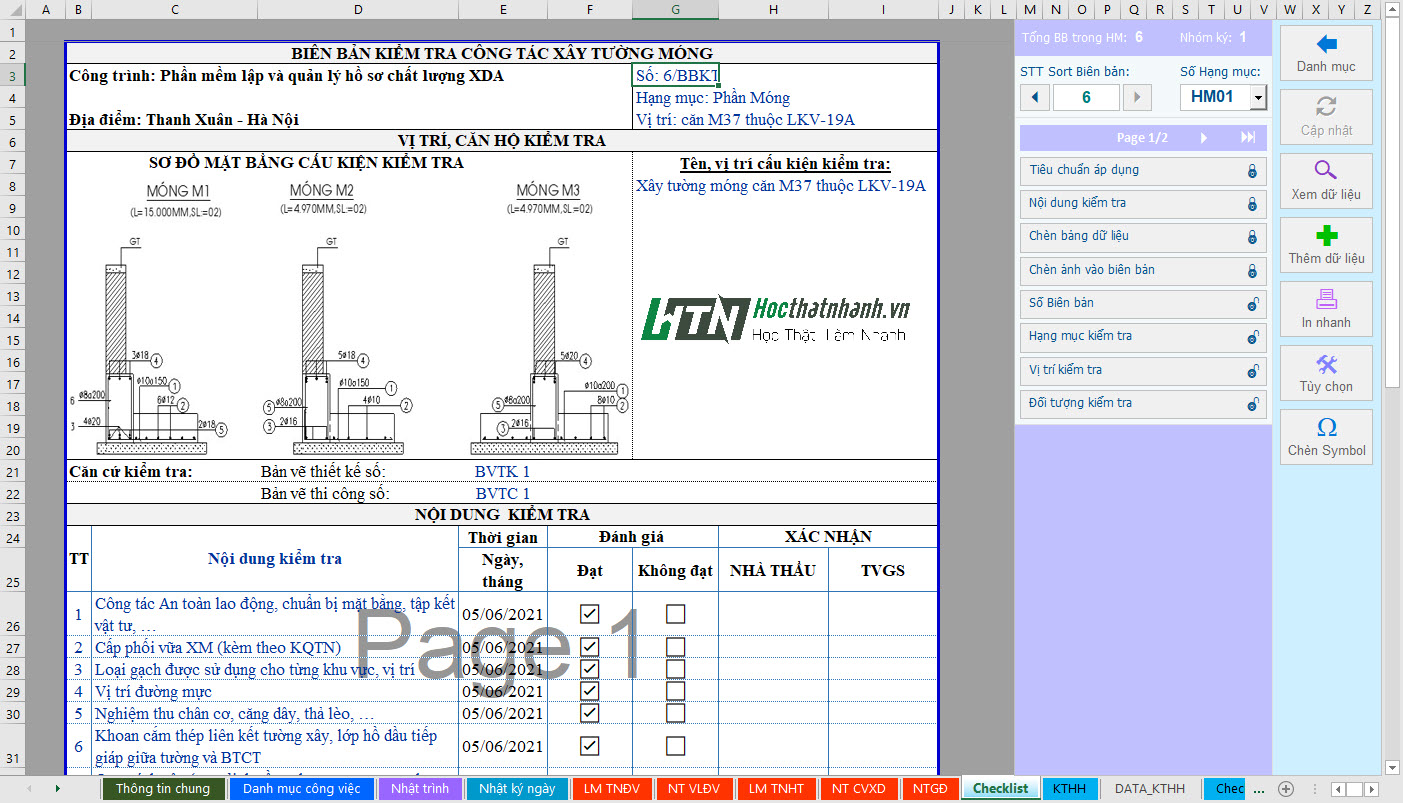Click the Danh mục back arrow button
Viewport: 1403px width, 803px height.
(x=1326, y=54)
